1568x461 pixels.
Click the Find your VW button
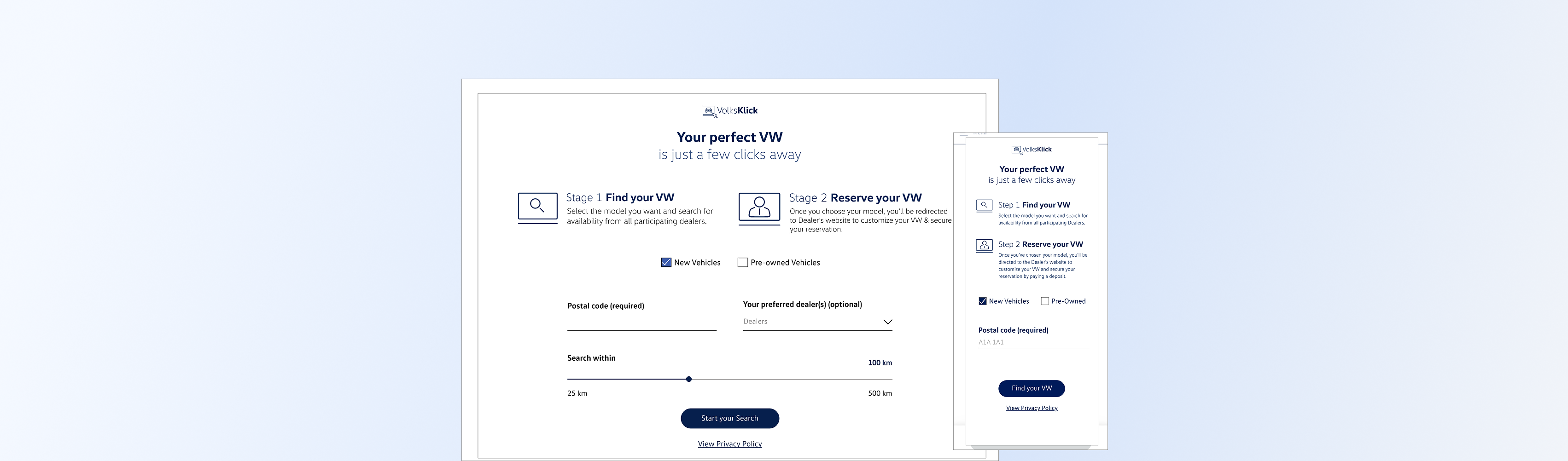pos(1032,389)
